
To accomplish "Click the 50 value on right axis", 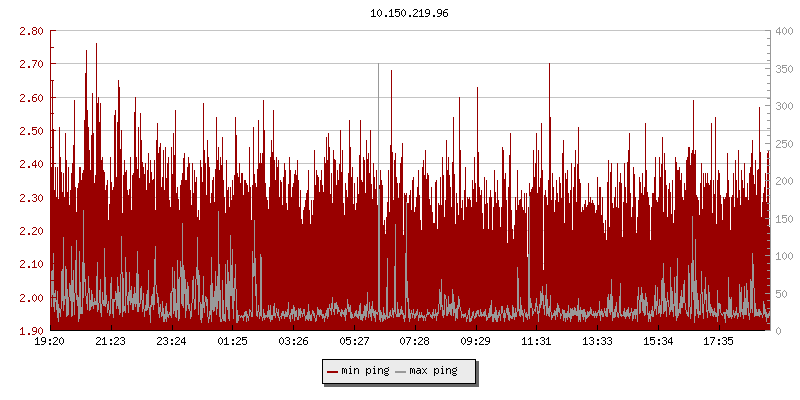I will (x=780, y=293).
